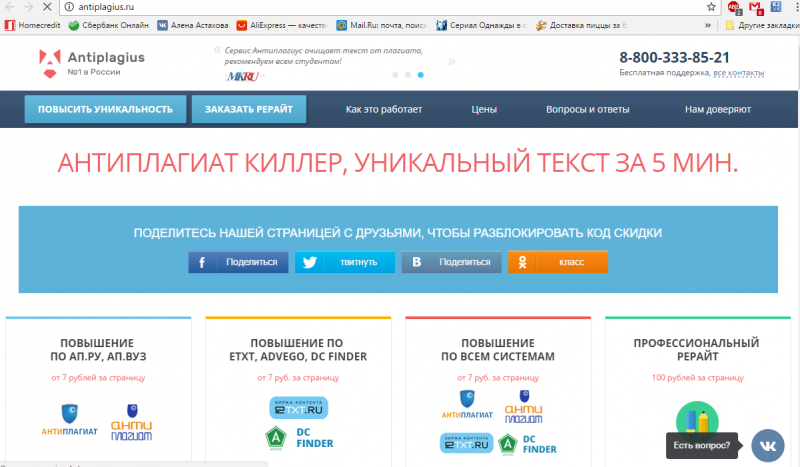The height and width of the screenshot is (467, 800).
Task: Open the Доставка пиццы bookmark
Action: 581,25
